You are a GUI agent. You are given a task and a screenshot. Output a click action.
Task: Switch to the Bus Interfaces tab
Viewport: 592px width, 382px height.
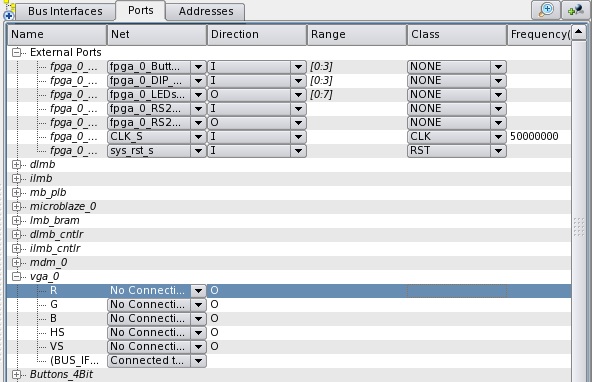pos(65,11)
